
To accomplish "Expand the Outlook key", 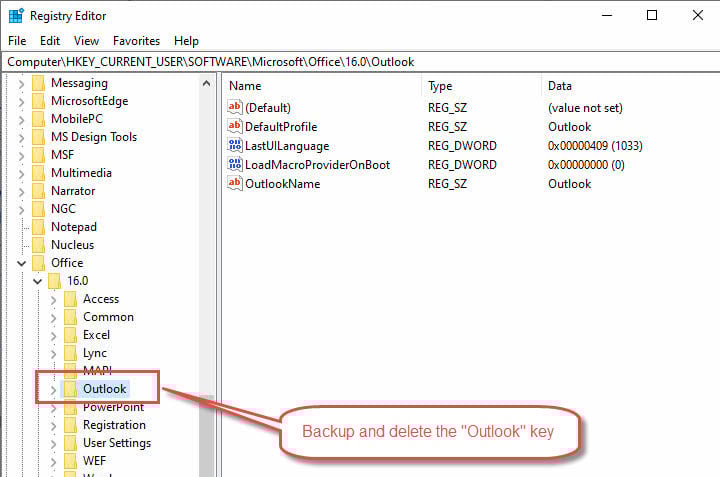I will click(x=53, y=390).
